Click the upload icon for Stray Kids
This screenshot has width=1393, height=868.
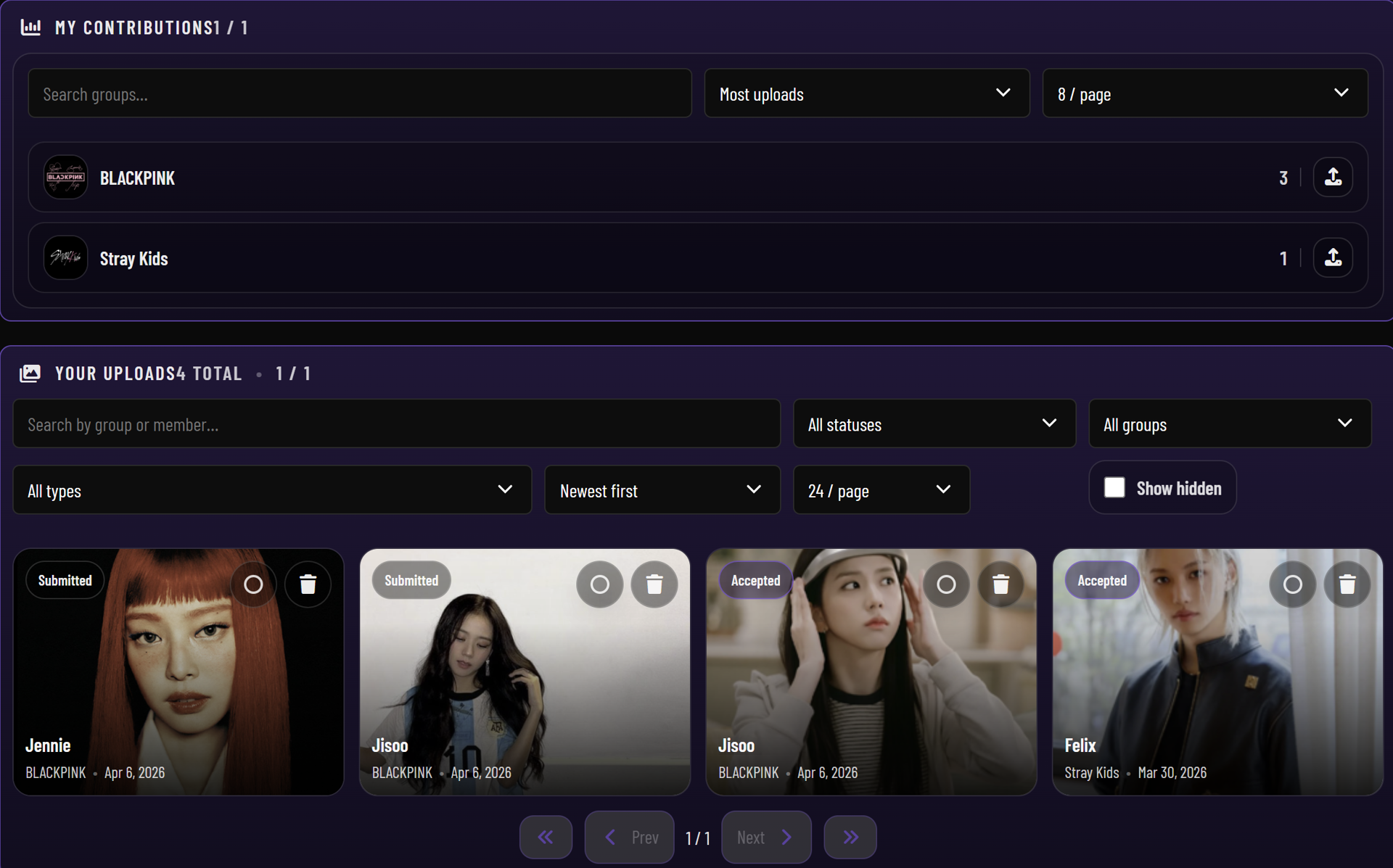coord(1333,258)
